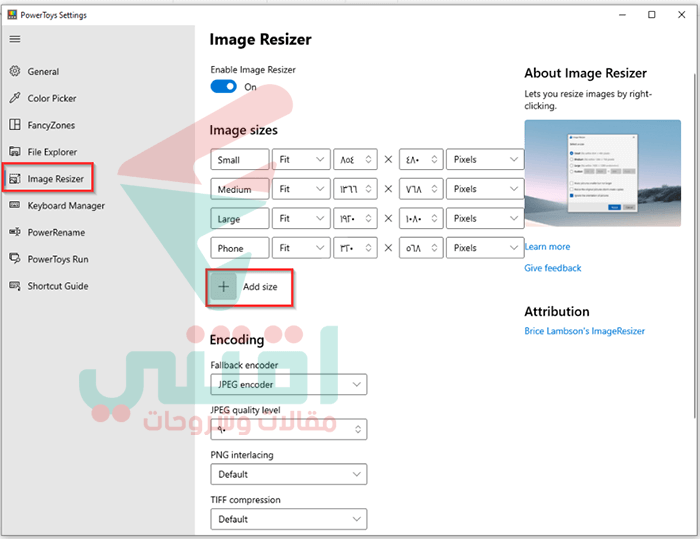Open Fit dropdown for Medium size
The image size is (700, 539).
coord(301,189)
